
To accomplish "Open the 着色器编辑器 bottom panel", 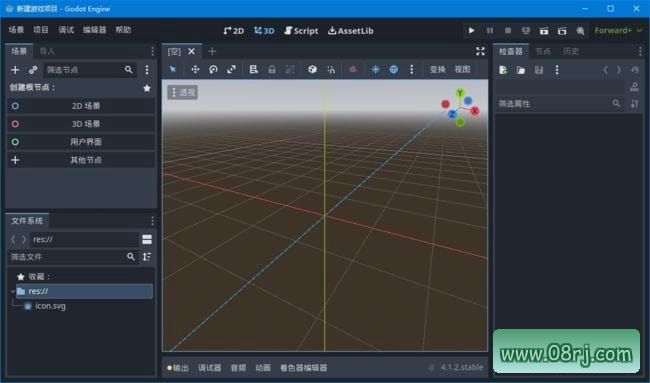I will [304, 368].
